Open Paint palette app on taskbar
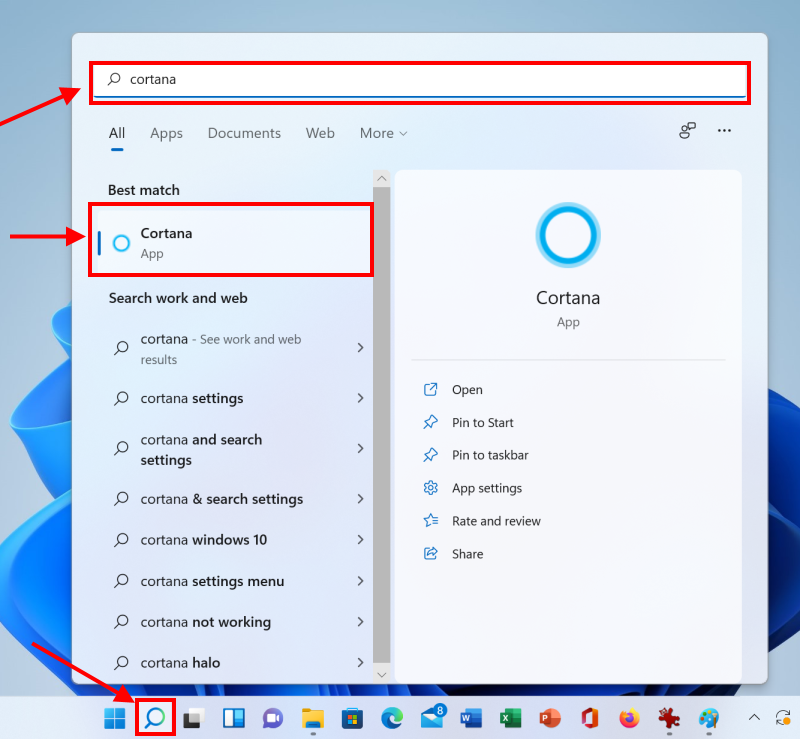Image resolution: width=800 pixels, height=739 pixels. 709,718
